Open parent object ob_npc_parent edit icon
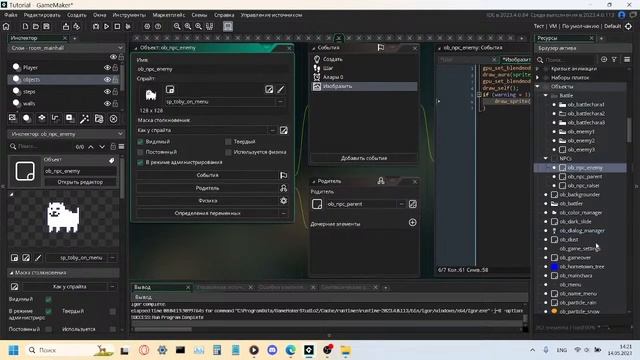The height and width of the screenshot is (360, 640). [x=413, y=204]
